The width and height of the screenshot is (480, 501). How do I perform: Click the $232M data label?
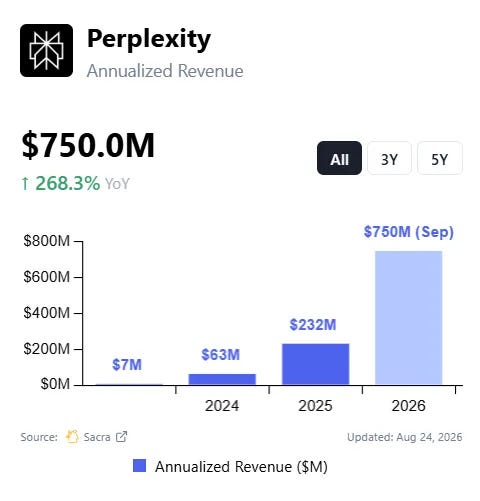coord(313,325)
